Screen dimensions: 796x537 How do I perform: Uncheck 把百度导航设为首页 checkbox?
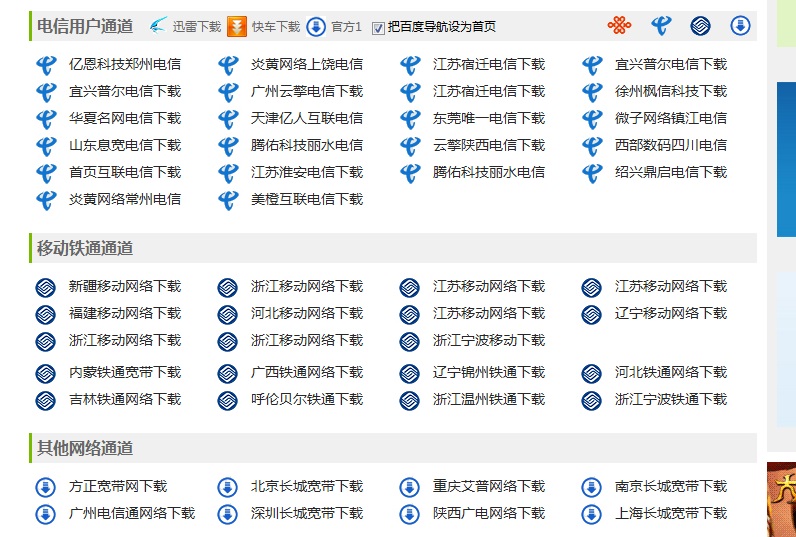click(378, 27)
